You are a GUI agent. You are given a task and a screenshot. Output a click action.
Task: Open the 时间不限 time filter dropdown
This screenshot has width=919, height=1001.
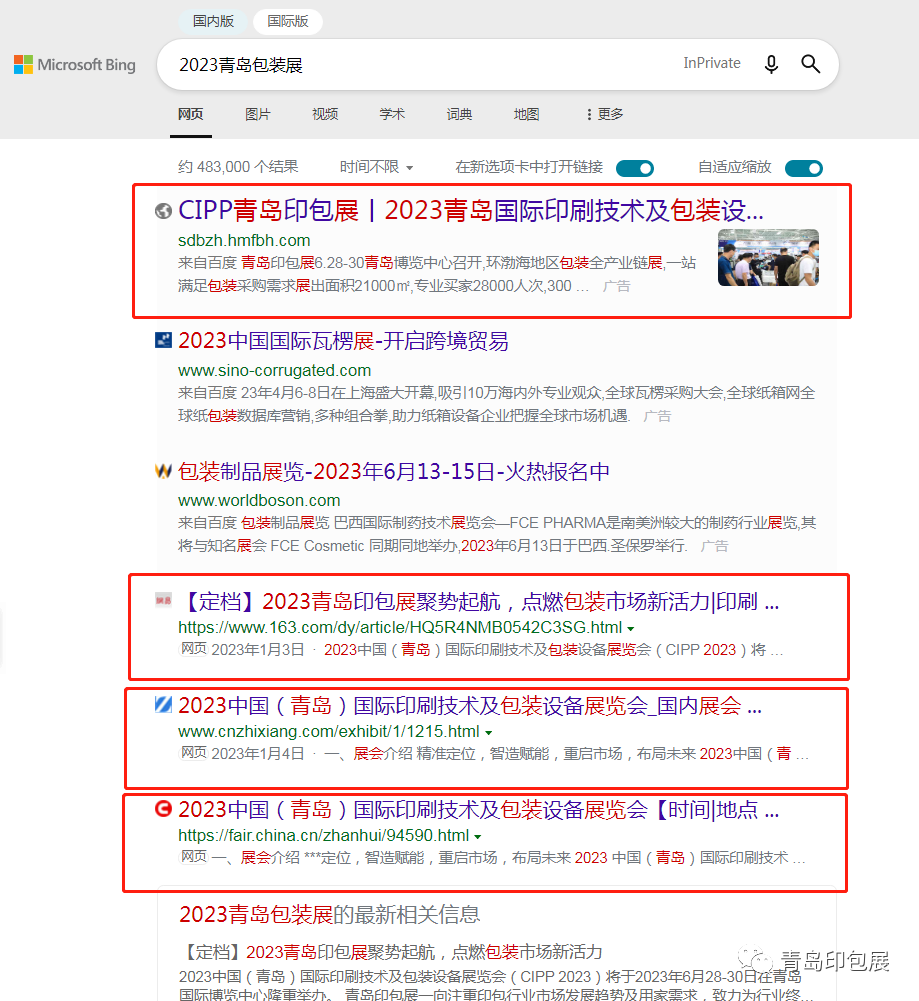click(377, 167)
